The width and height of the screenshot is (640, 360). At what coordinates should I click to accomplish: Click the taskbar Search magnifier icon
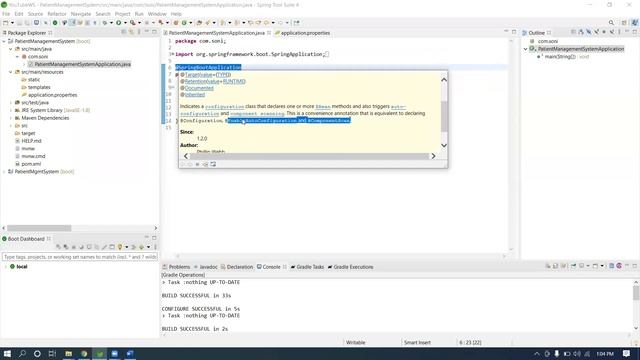click(22, 353)
